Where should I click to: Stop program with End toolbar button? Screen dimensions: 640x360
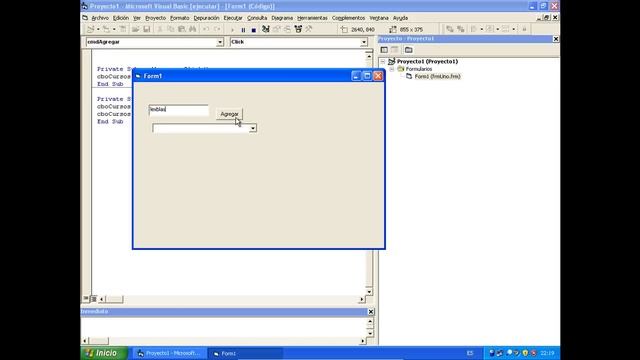tap(253, 29)
